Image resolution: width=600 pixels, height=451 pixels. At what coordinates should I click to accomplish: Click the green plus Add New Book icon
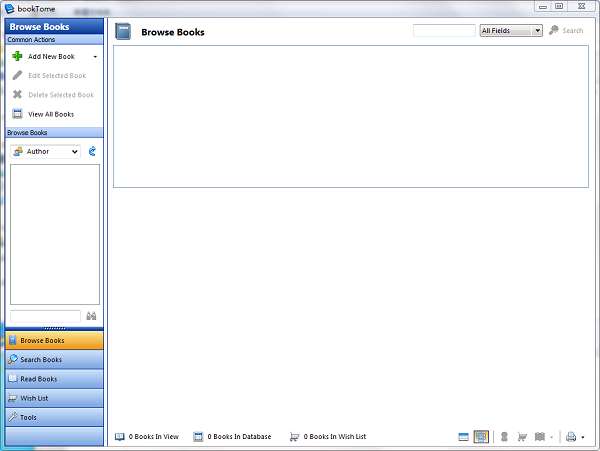pos(17,56)
